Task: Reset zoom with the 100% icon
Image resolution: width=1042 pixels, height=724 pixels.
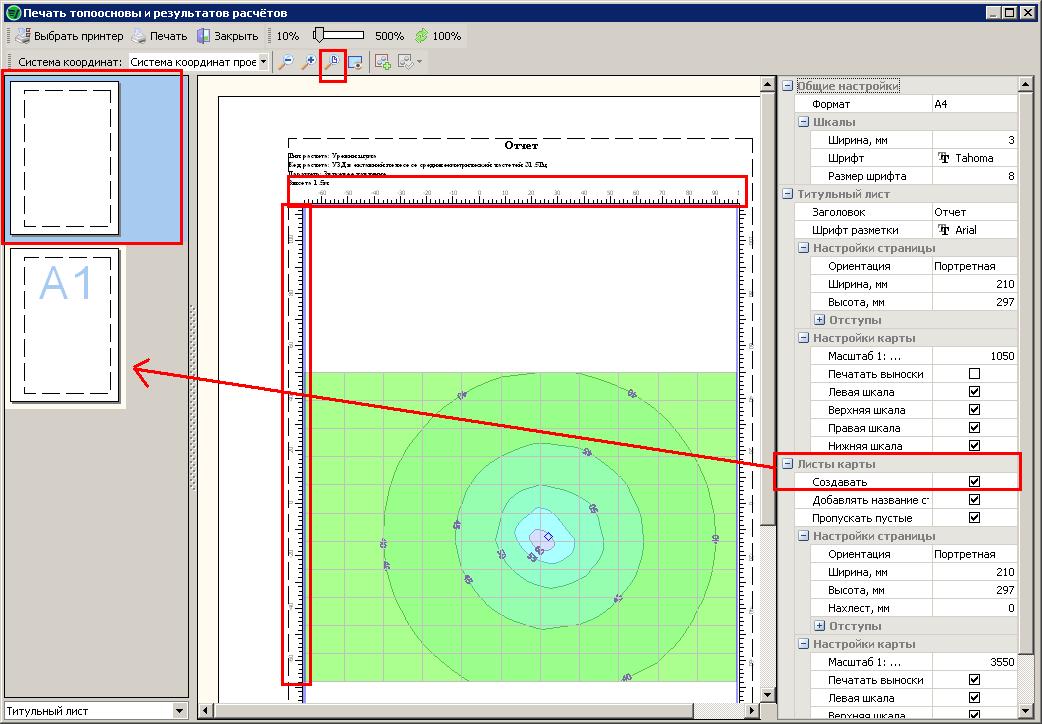Action: click(x=422, y=36)
